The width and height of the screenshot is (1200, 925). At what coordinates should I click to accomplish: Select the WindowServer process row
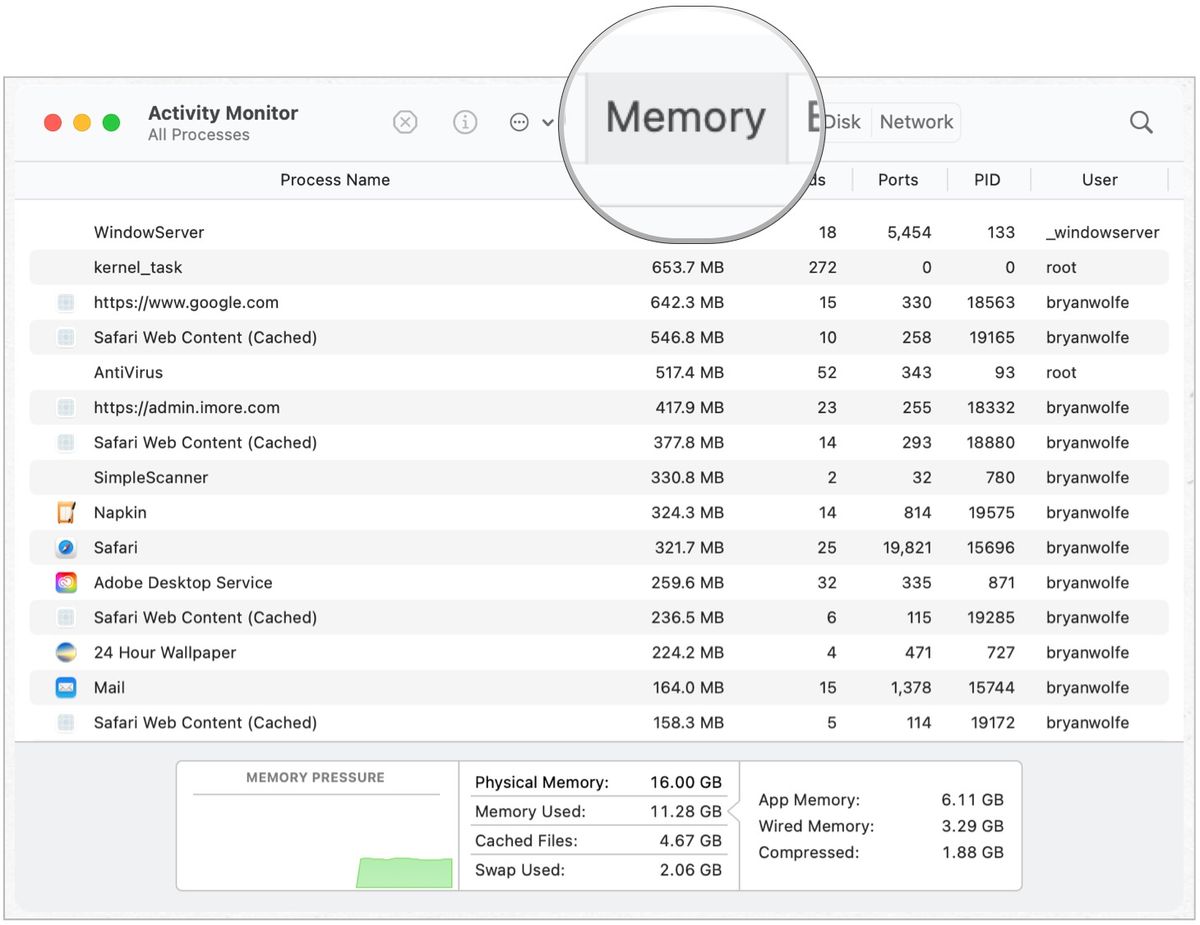(400, 232)
